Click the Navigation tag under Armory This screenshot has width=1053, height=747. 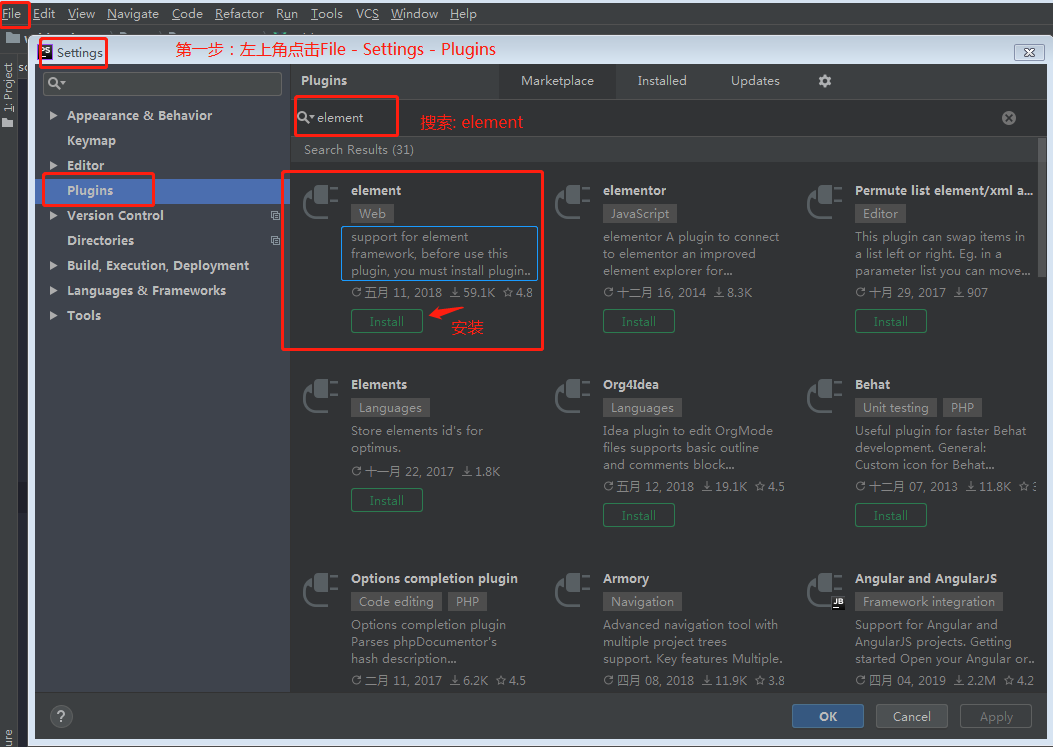[642, 602]
